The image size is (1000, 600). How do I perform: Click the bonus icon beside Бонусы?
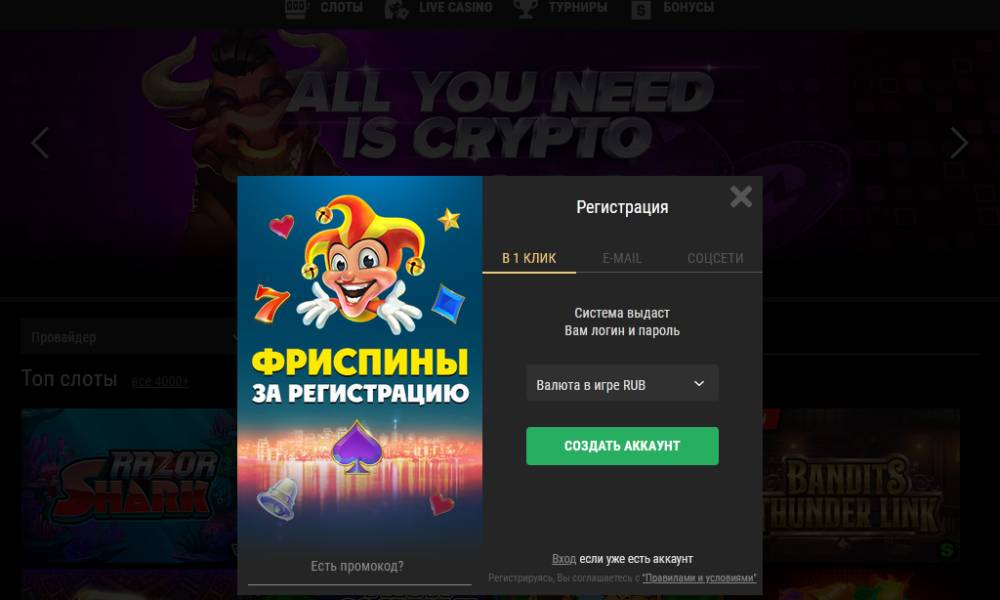point(640,10)
